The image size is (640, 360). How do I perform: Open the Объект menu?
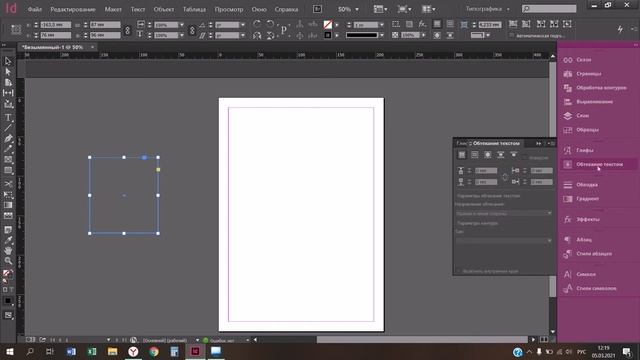[x=164, y=9]
